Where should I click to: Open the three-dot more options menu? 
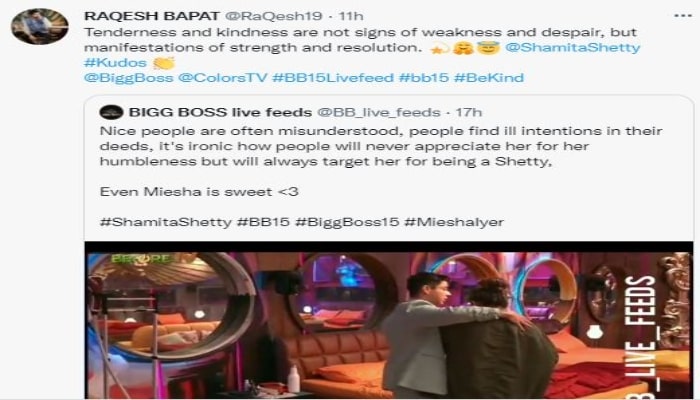(683, 16)
